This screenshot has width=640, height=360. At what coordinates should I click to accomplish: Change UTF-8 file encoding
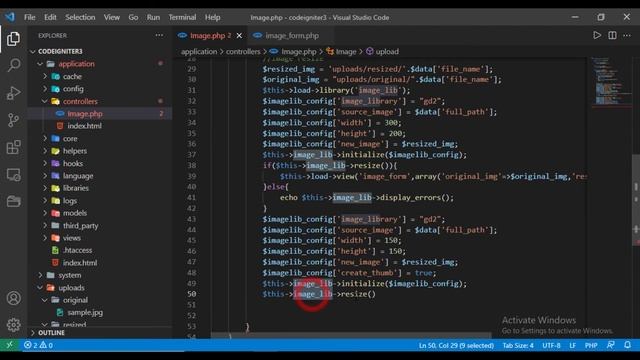[551, 345]
